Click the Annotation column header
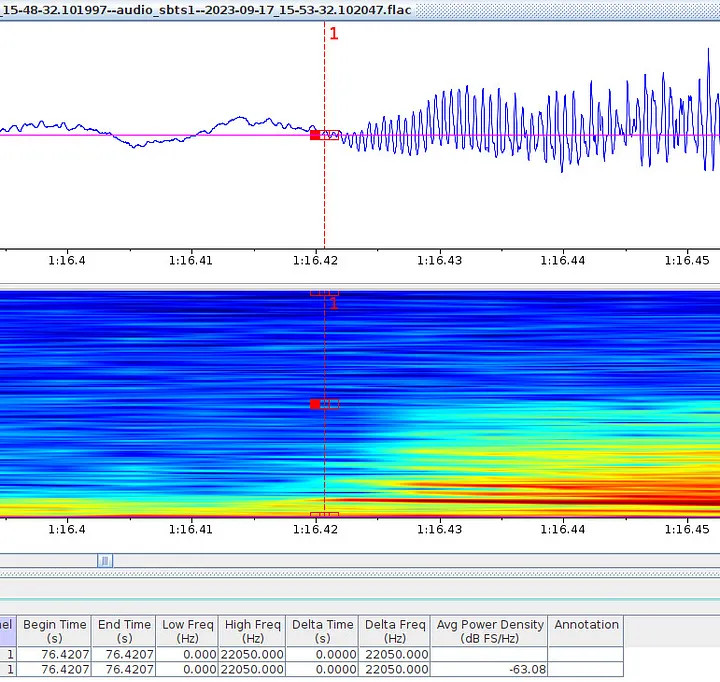Screen dimensions: 720x682 (x=586, y=625)
